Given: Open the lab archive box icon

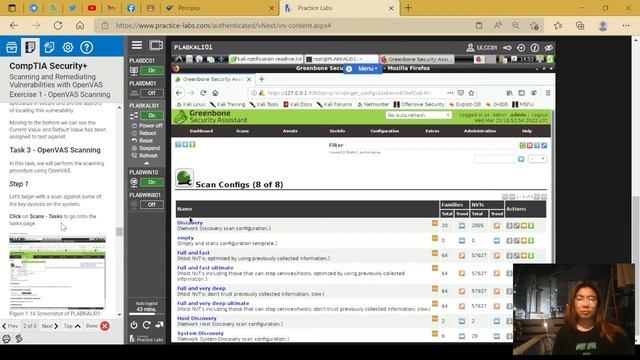Looking at the screenshot, I should coord(11,47).
